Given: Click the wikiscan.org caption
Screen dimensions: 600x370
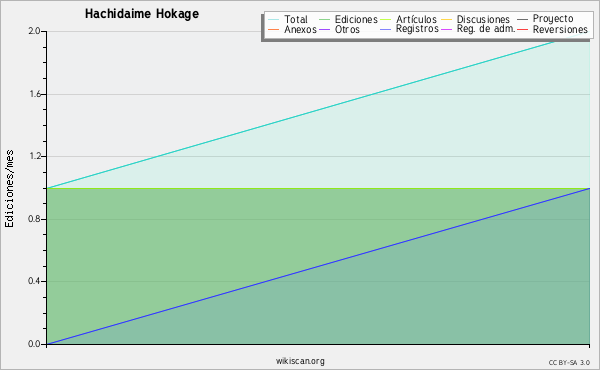Looking at the screenshot, I should point(300,361).
